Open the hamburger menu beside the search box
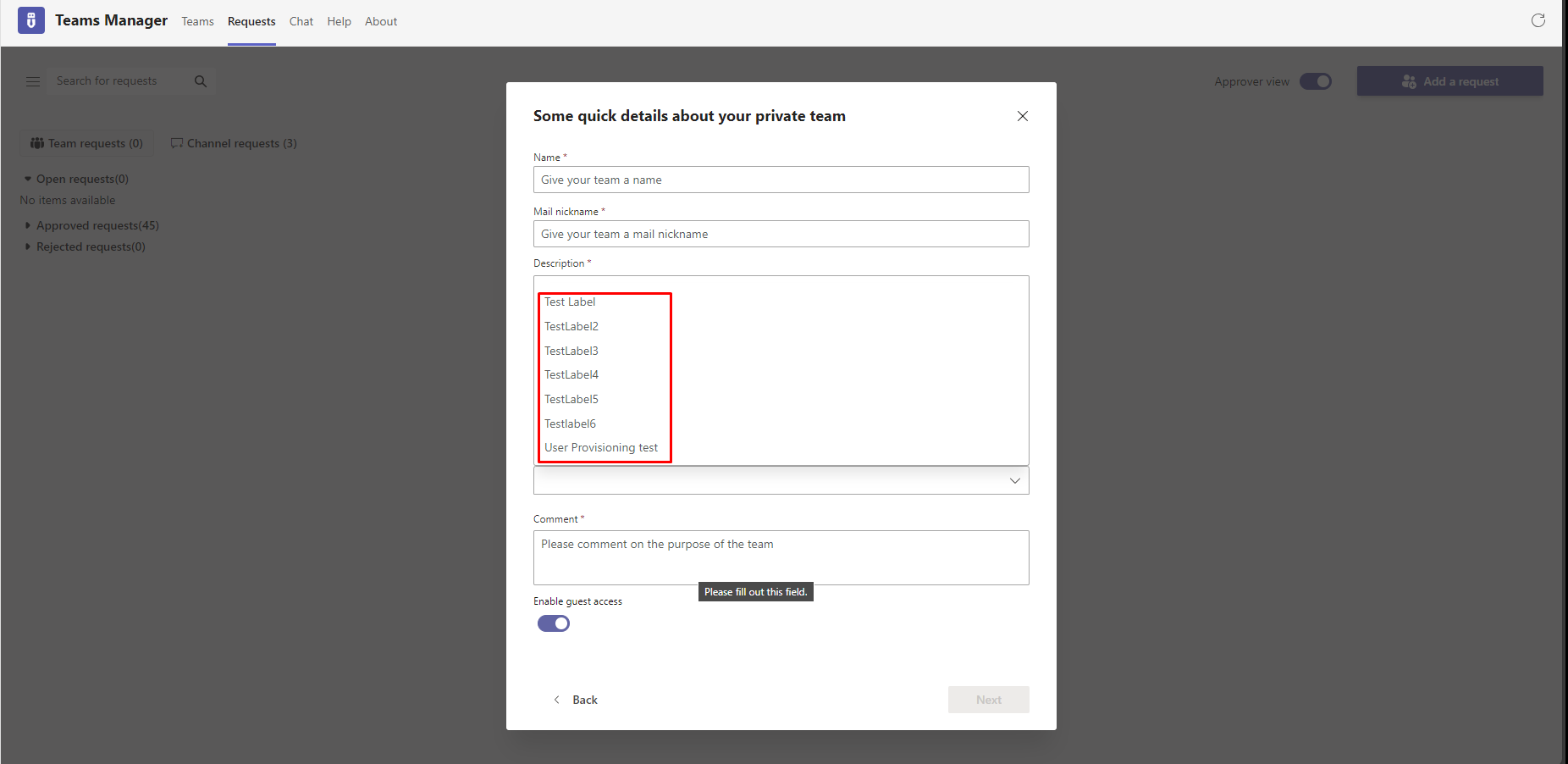The width and height of the screenshot is (1568, 764). [33, 81]
